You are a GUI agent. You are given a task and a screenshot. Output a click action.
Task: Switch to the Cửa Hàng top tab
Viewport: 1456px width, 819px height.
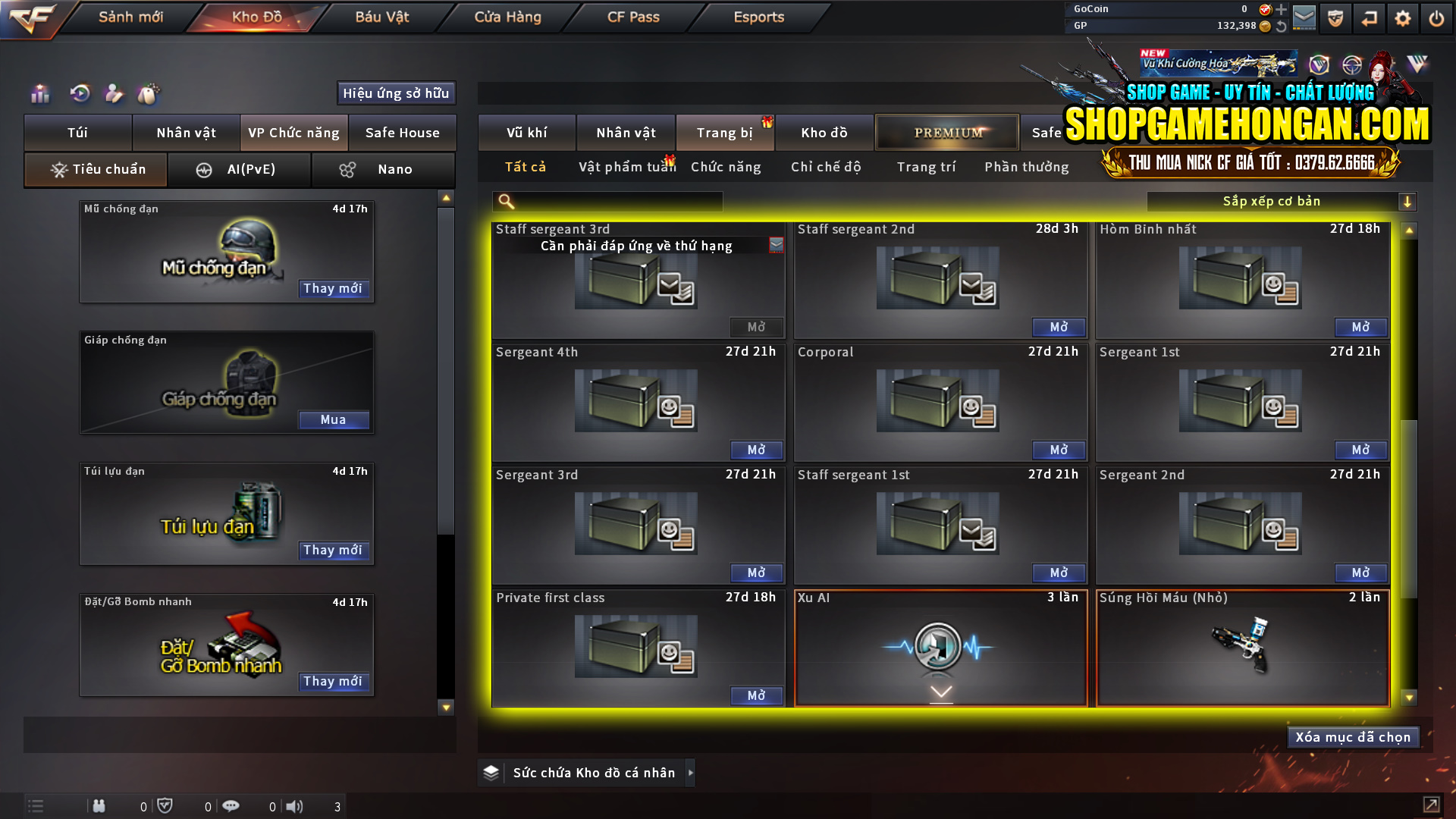(x=507, y=17)
